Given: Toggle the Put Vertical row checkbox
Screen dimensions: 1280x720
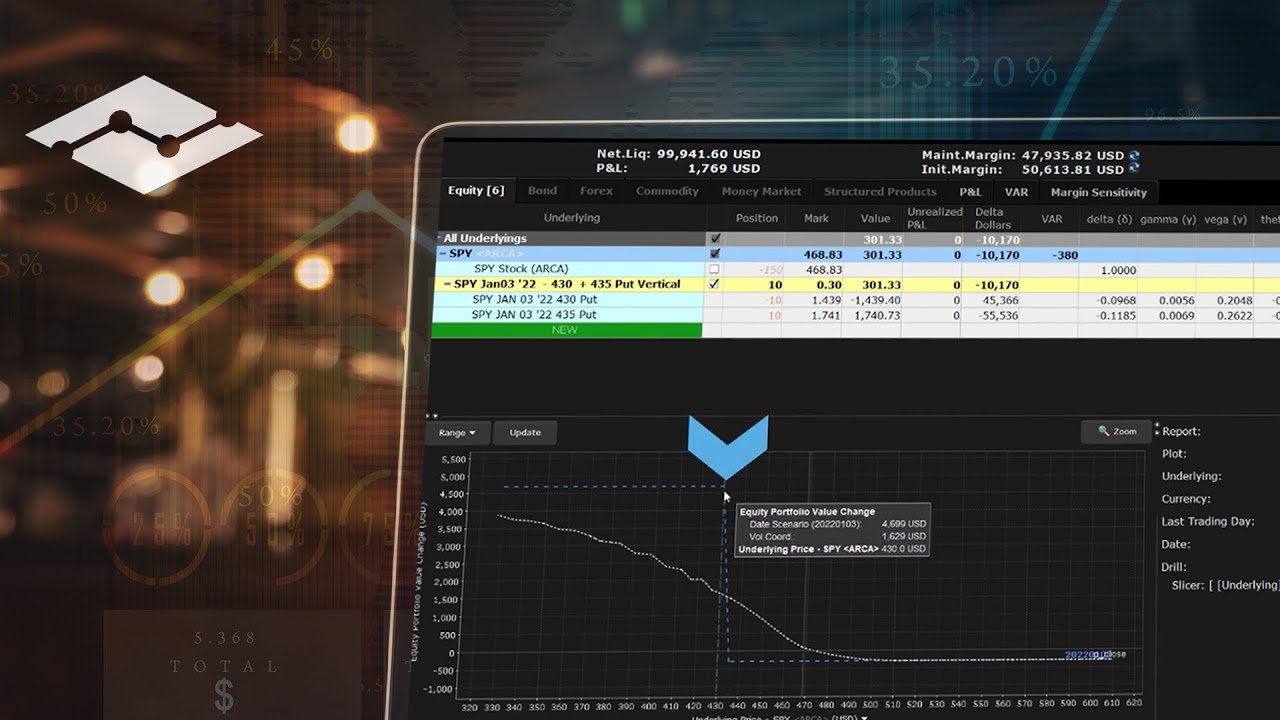Looking at the screenshot, I should (x=714, y=284).
